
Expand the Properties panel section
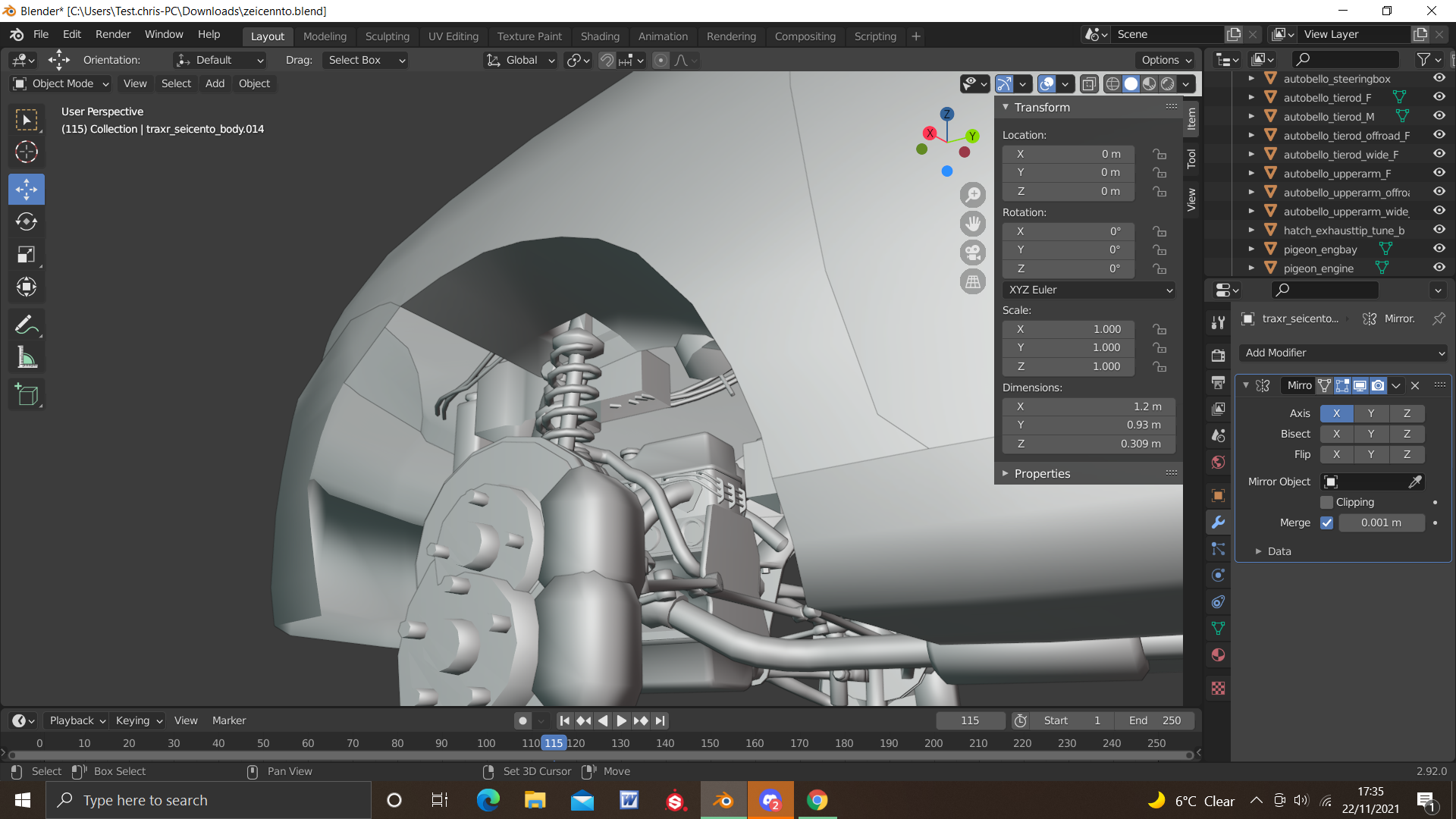point(1042,473)
